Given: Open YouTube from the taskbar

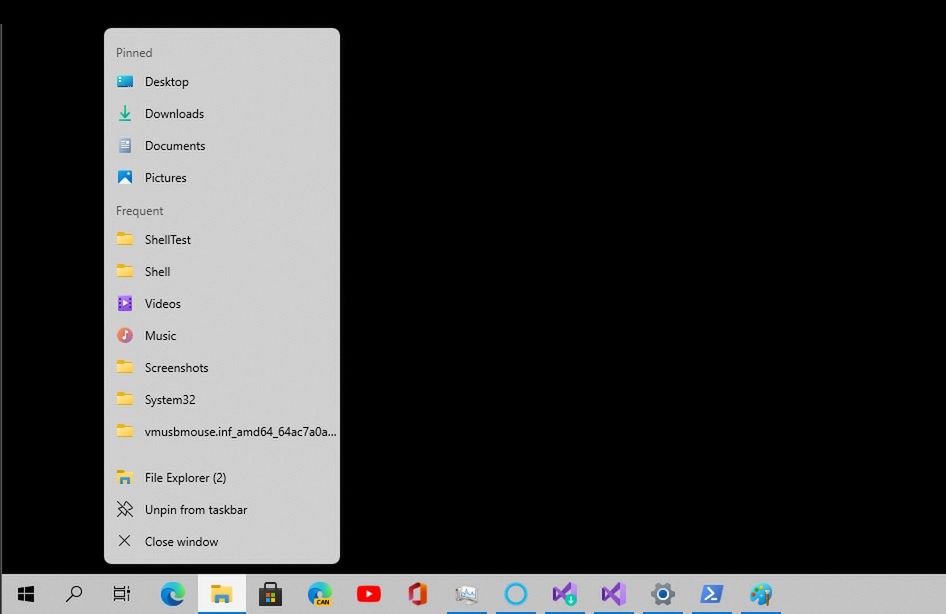Looking at the screenshot, I should [x=368, y=593].
